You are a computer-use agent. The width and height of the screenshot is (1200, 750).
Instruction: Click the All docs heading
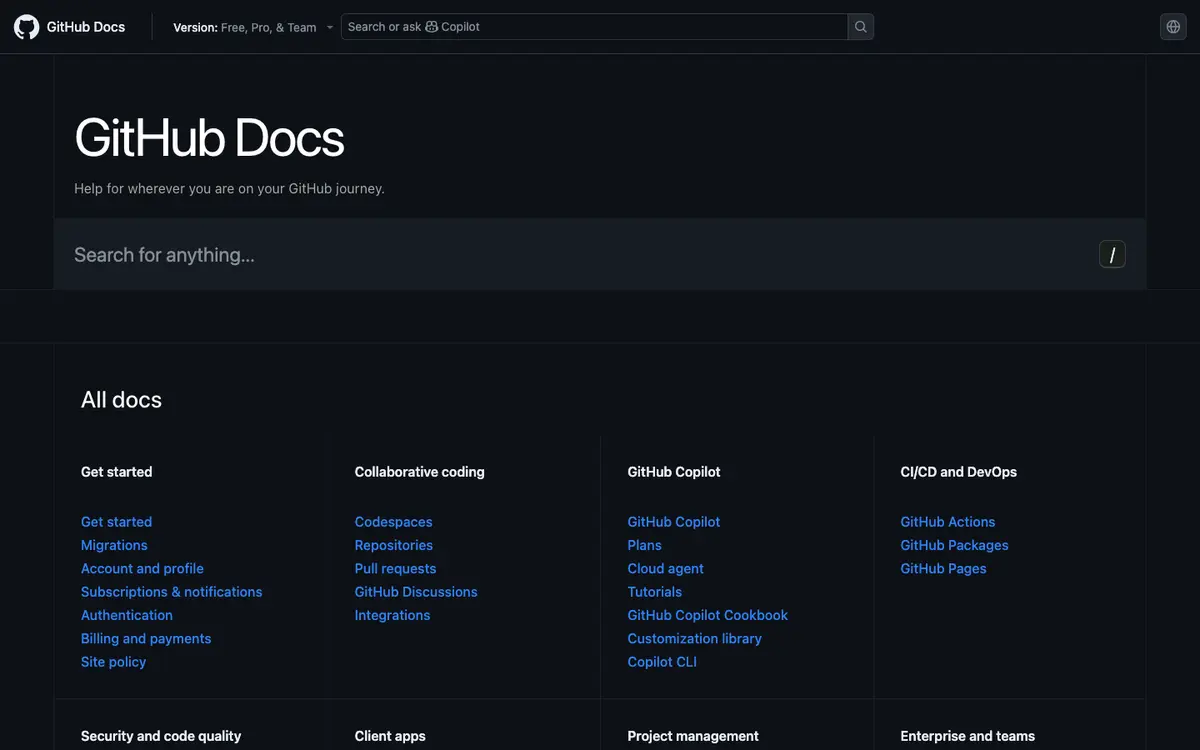(121, 400)
